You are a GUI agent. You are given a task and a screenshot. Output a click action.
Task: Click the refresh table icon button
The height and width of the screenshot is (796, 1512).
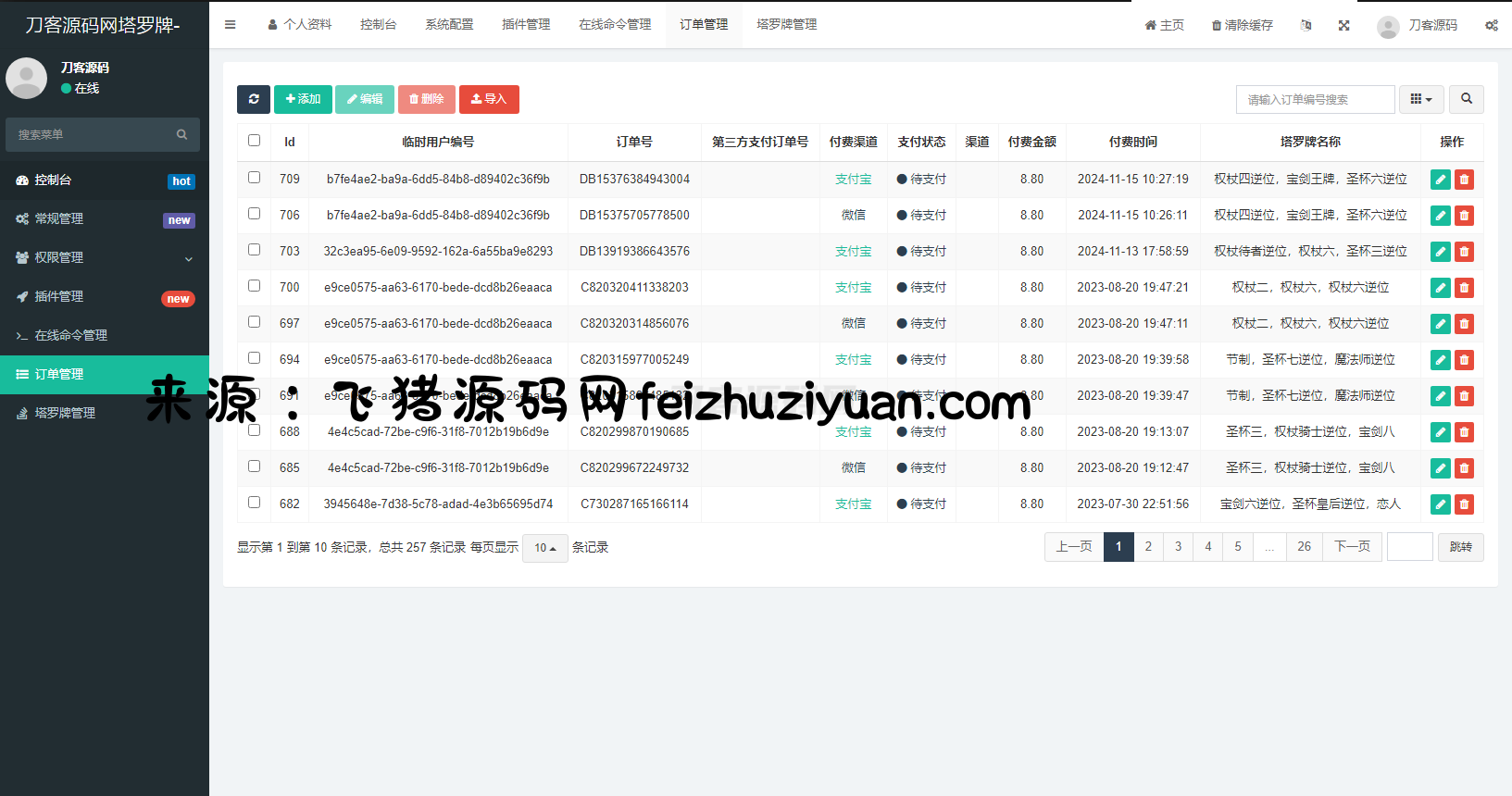coord(253,99)
